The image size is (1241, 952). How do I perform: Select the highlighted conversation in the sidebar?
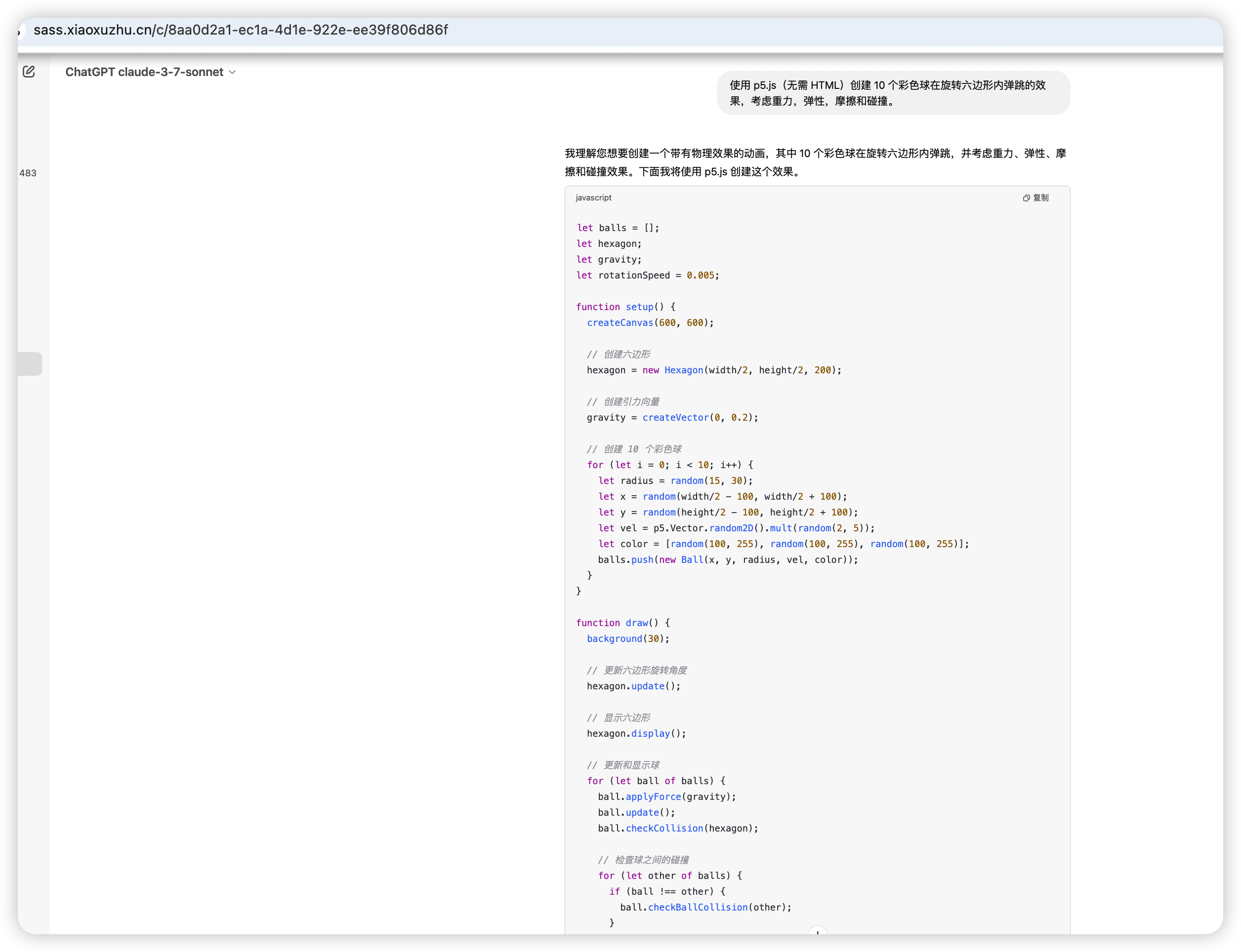pos(30,364)
